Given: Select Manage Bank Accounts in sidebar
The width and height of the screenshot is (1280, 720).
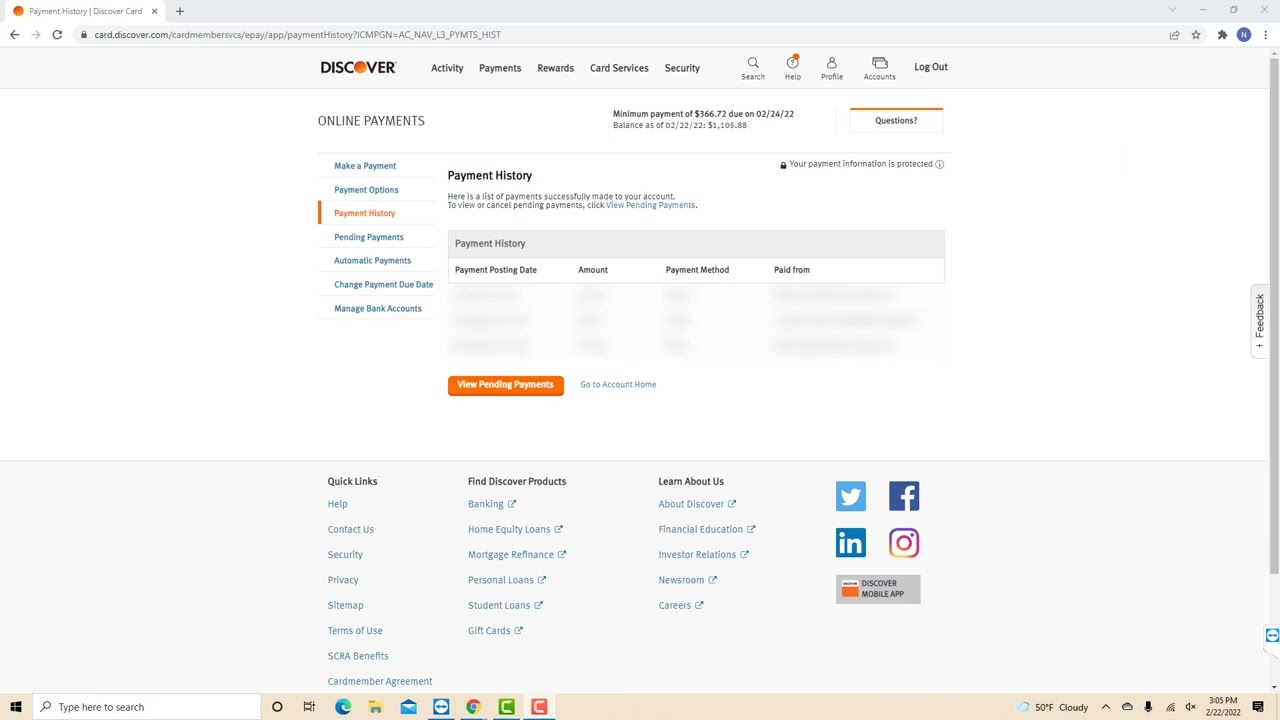Looking at the screenshot, I should (x=378, y=309).
